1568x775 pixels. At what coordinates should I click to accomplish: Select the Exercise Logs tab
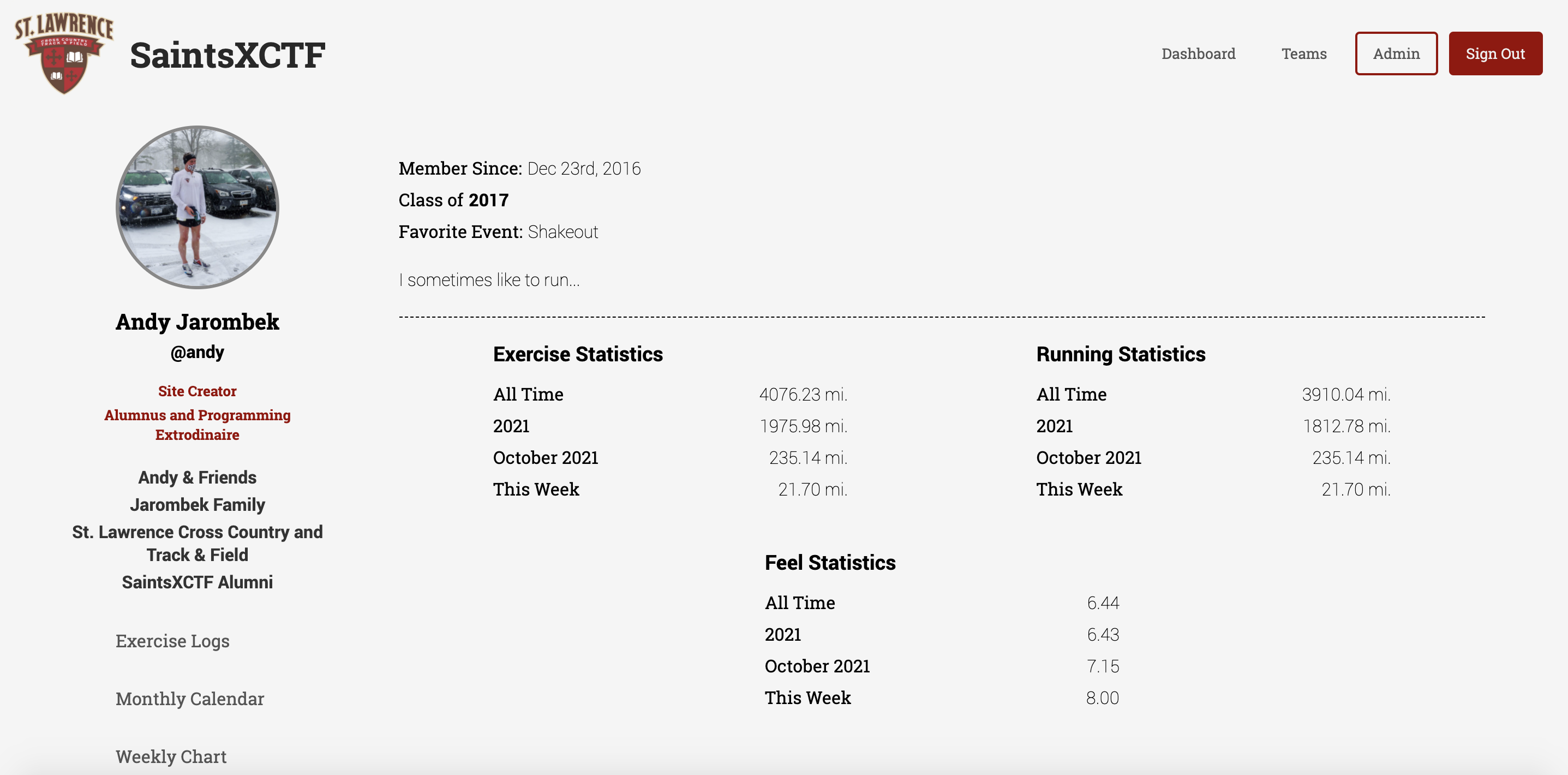coord(172,640)
